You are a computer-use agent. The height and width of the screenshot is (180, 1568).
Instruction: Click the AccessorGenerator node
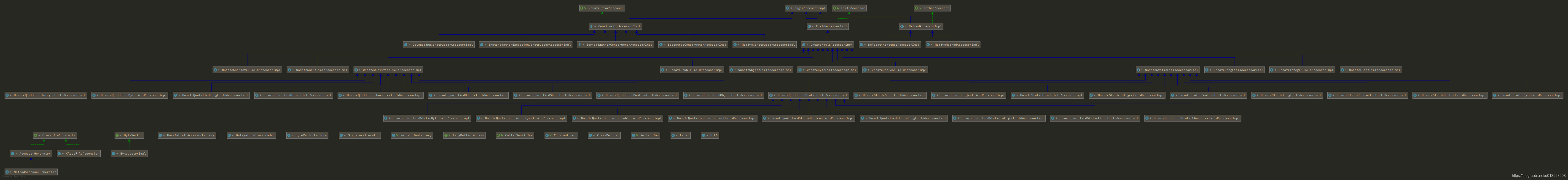[31, 154]
